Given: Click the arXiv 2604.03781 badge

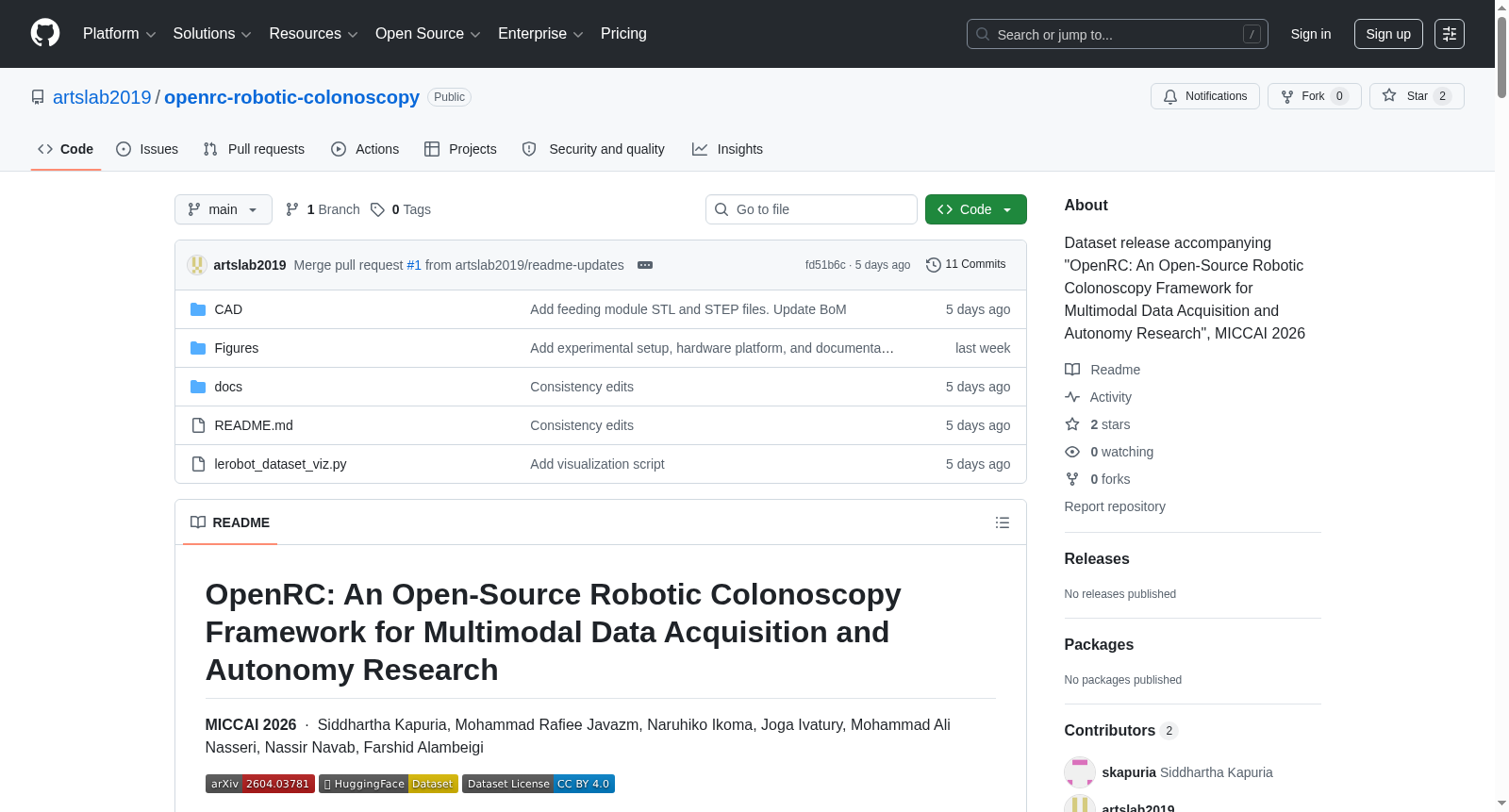Looking at the screenshot, I should coord(260,784).
